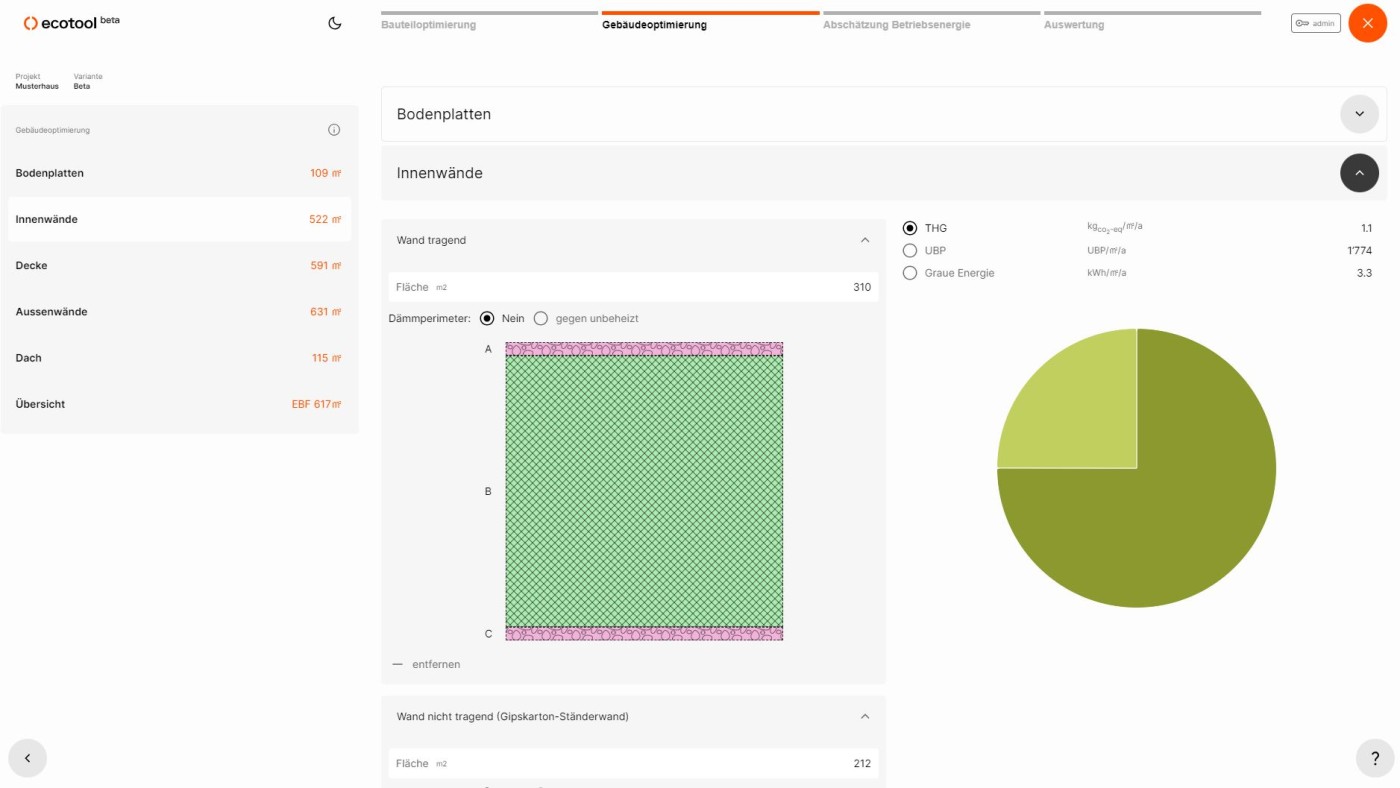
Task: Click the admin key badge
Action: [1315, 23]
